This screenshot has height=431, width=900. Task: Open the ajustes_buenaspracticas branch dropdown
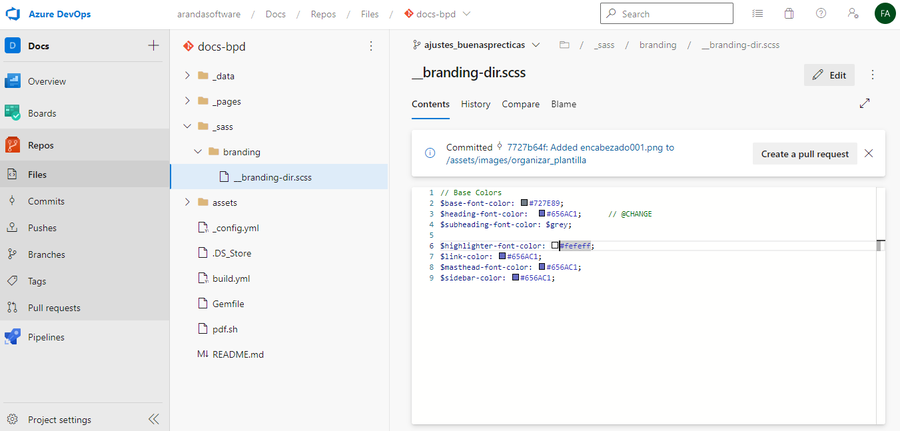click(x=477, y=45)
